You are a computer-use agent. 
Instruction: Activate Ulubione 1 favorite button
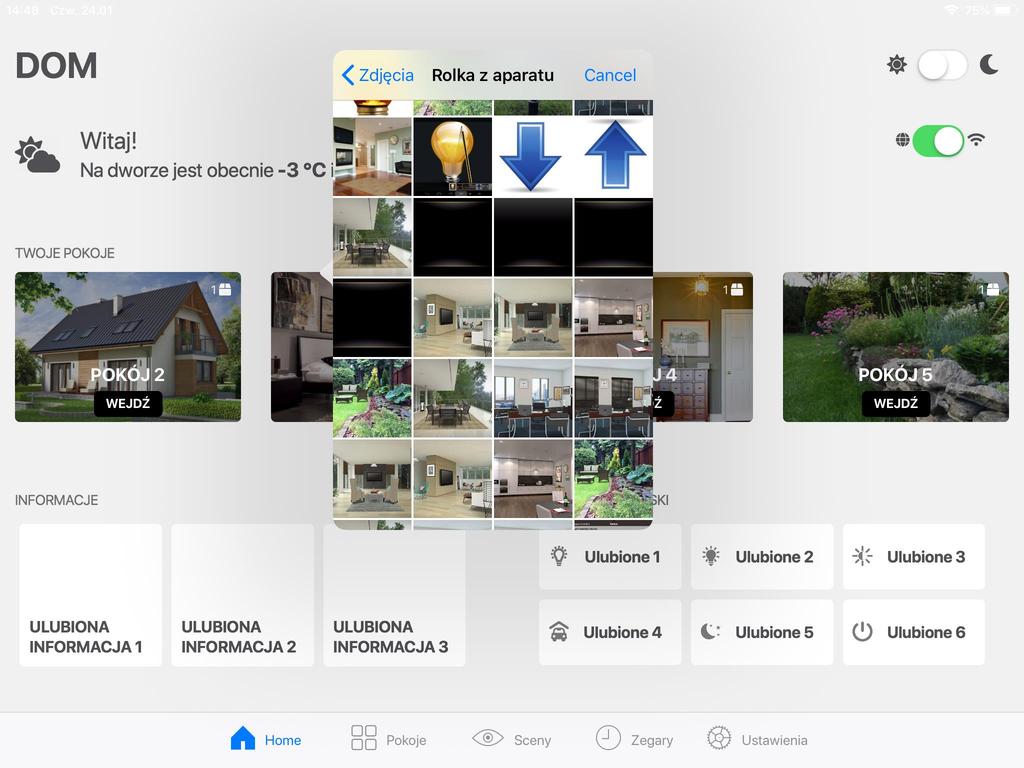coord(610,556)
